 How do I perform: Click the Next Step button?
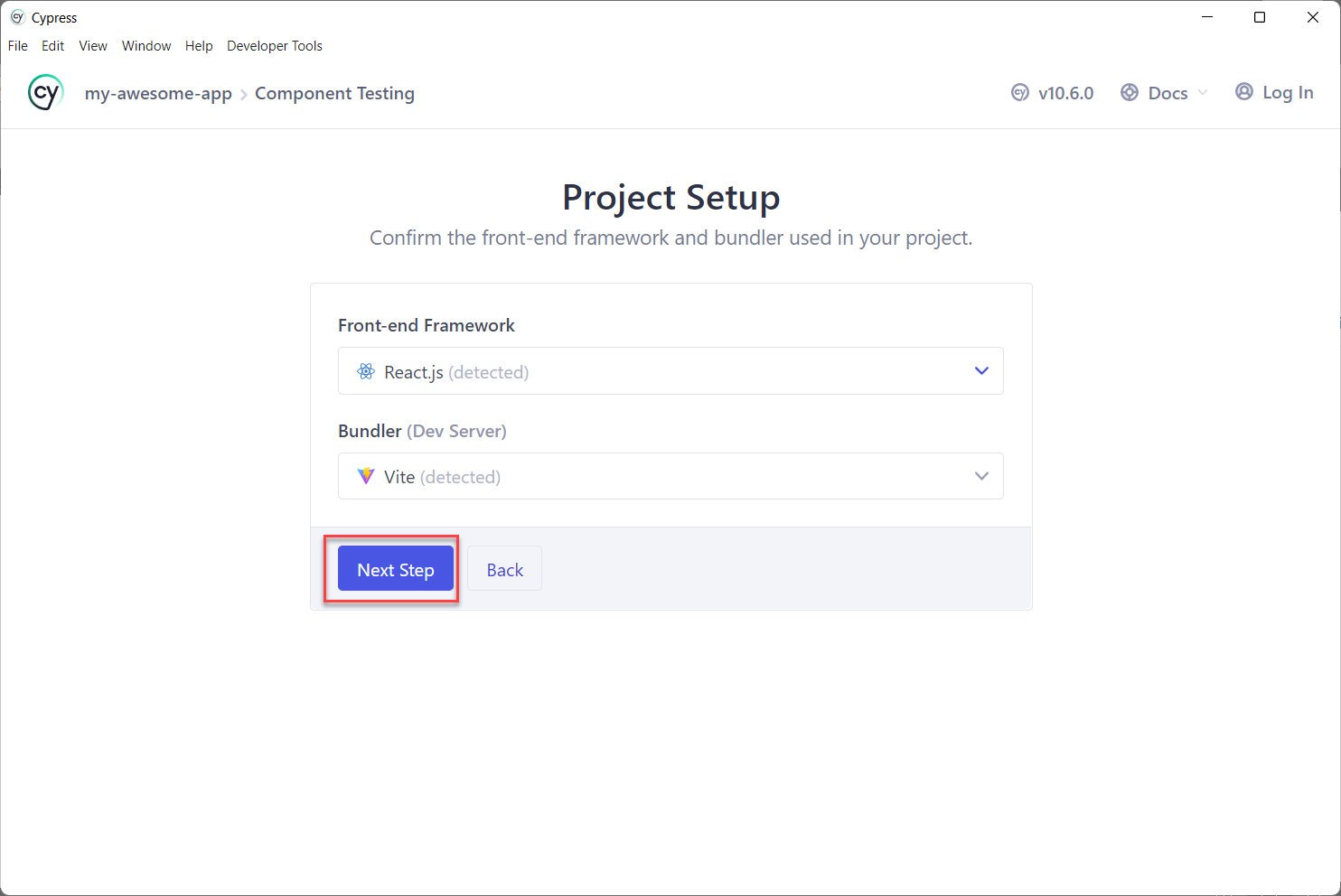click(x=396, y=569)
